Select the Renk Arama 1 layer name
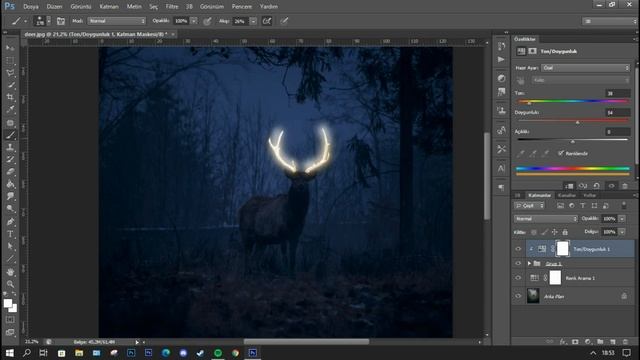The width and height of the screenshot is (640, 360). point(580,278)
